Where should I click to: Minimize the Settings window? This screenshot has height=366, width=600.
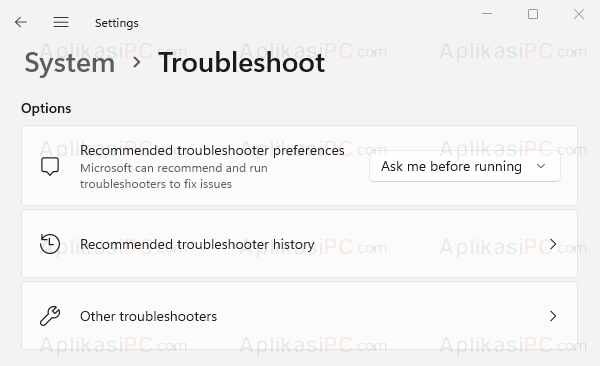487,14
